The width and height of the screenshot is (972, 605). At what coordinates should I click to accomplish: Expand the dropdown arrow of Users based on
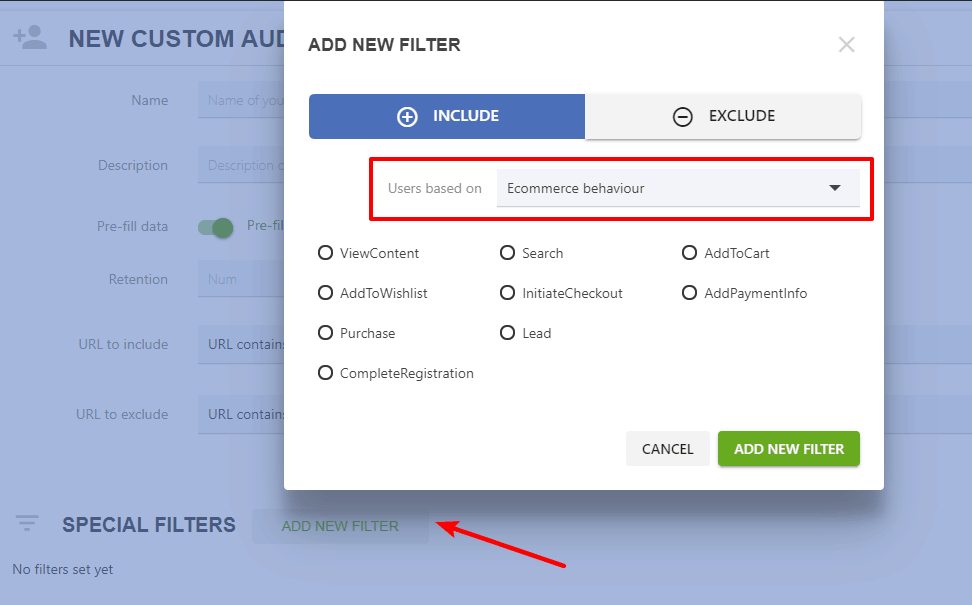[835, 188]
